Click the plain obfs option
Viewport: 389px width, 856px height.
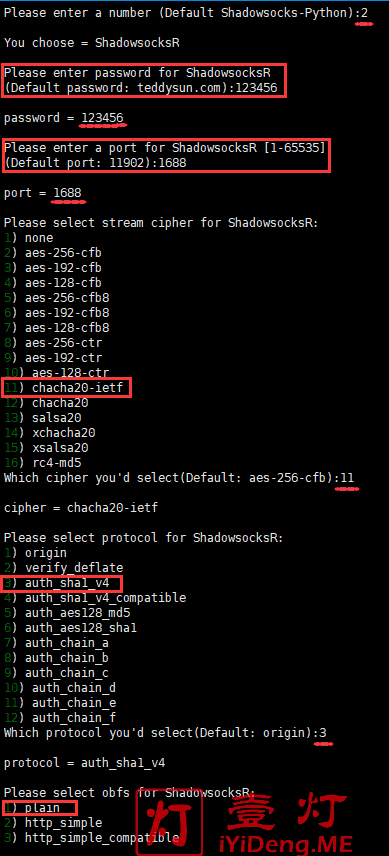tap(39, 808)
